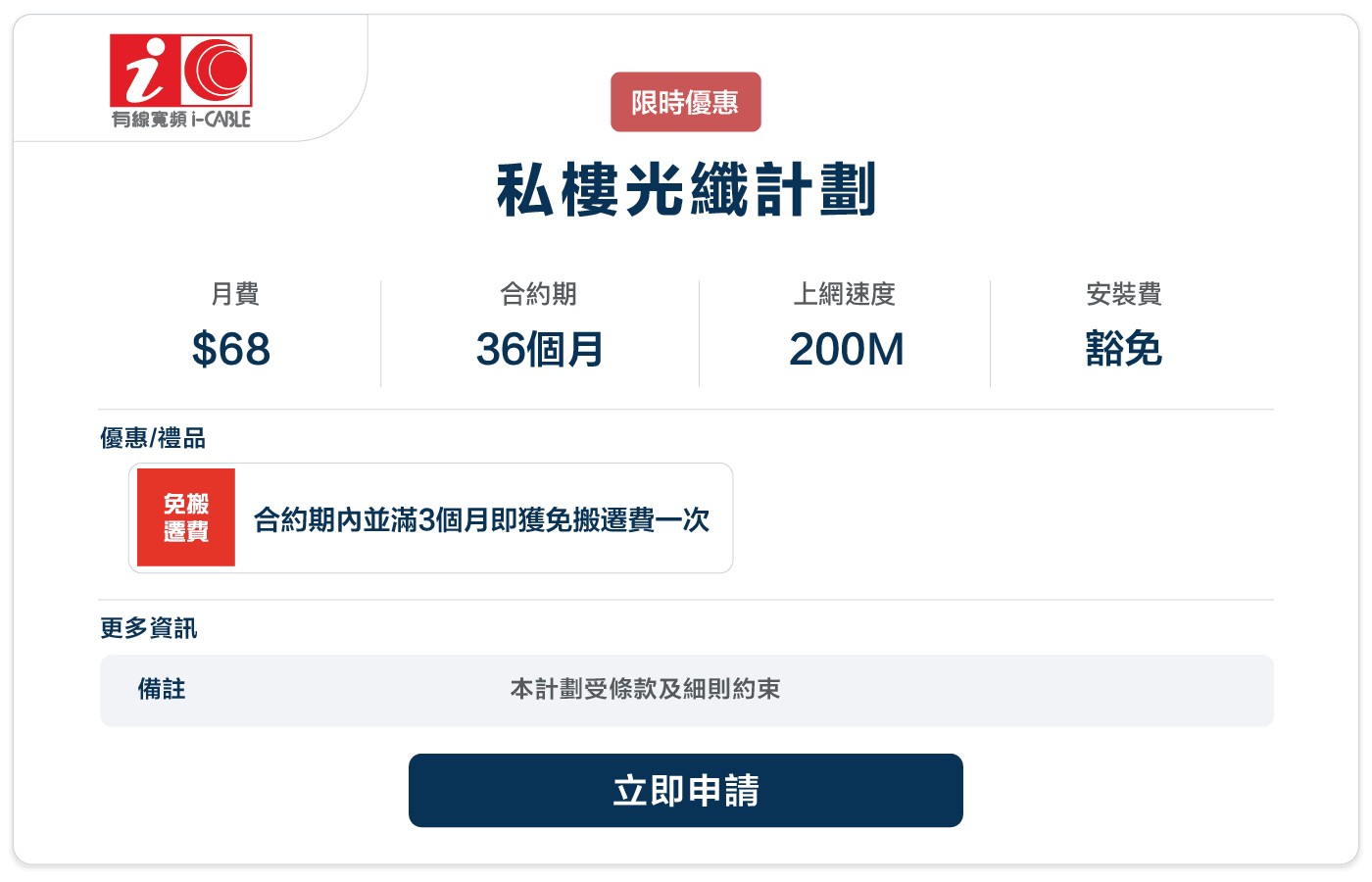Viewport: 1372px width, 882px height.
Task: Click the 上網速度 label
Action: click(x=845, y=294)
